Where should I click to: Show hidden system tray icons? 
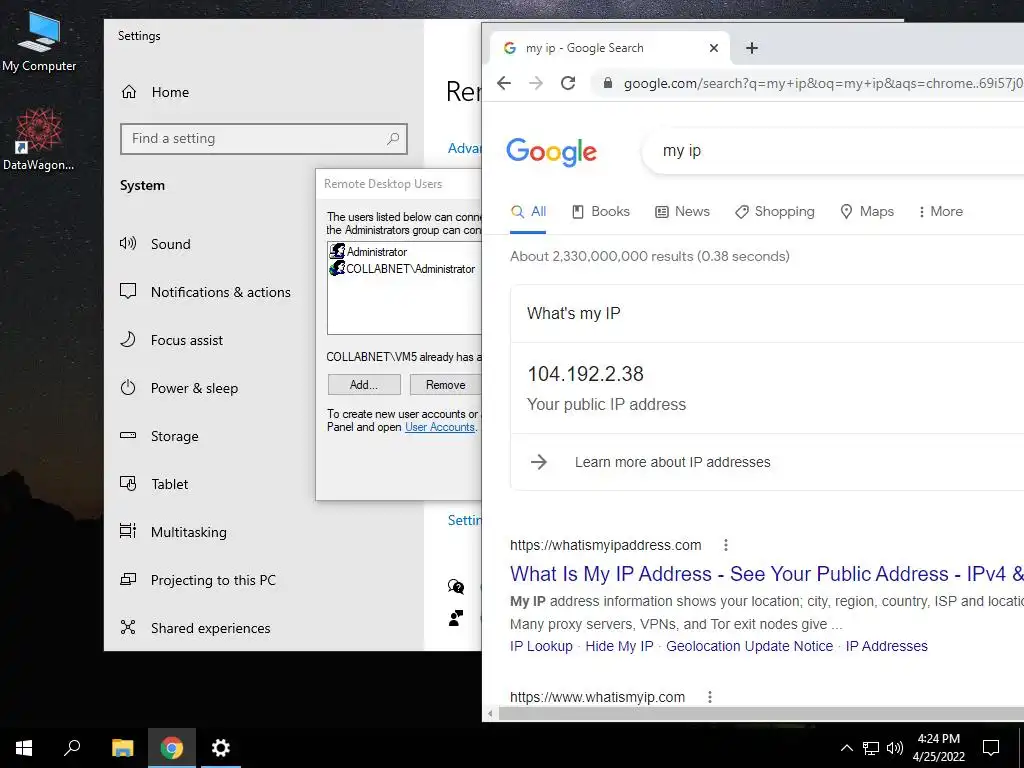coord(846,748)
